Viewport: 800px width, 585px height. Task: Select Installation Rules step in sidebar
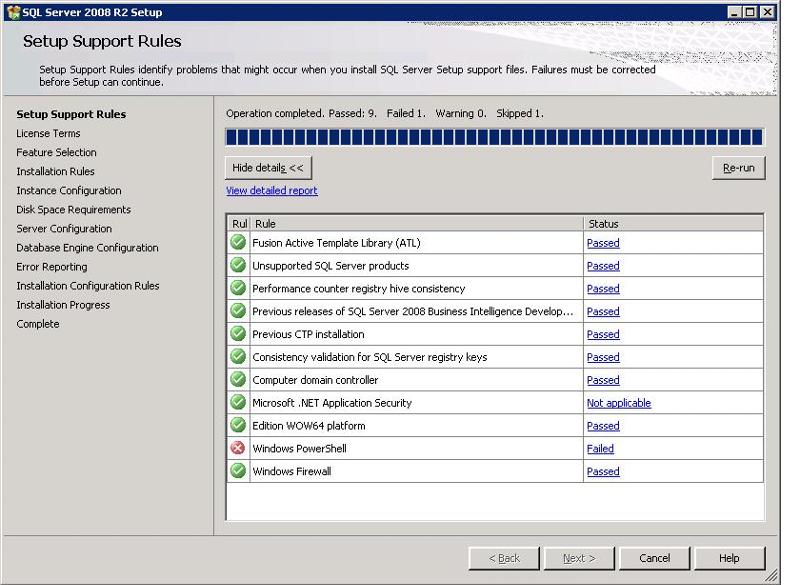[55, 171]
